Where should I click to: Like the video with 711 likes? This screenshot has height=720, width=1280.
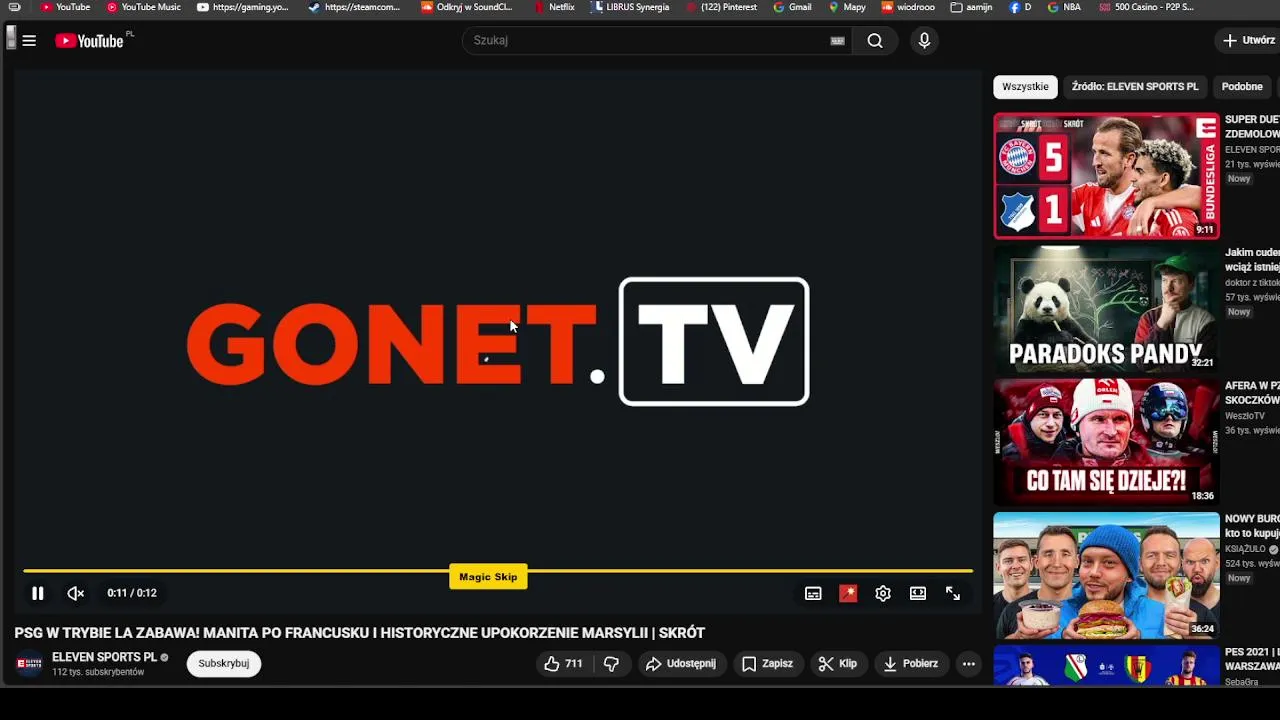[x=563, y=663]
